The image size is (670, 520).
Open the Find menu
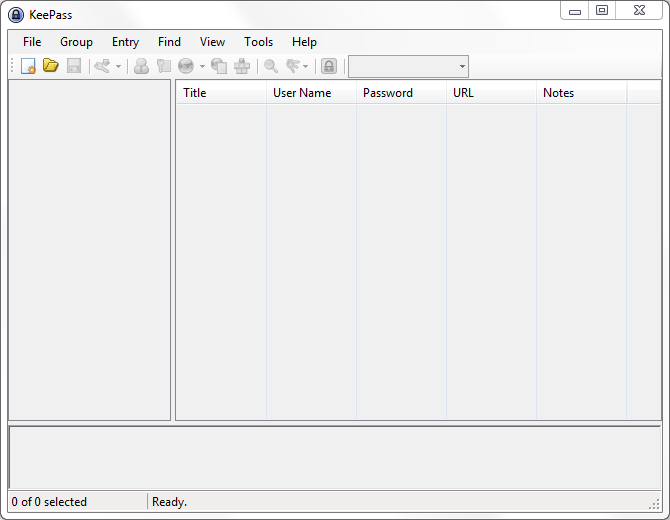click(x=169, y=42)
